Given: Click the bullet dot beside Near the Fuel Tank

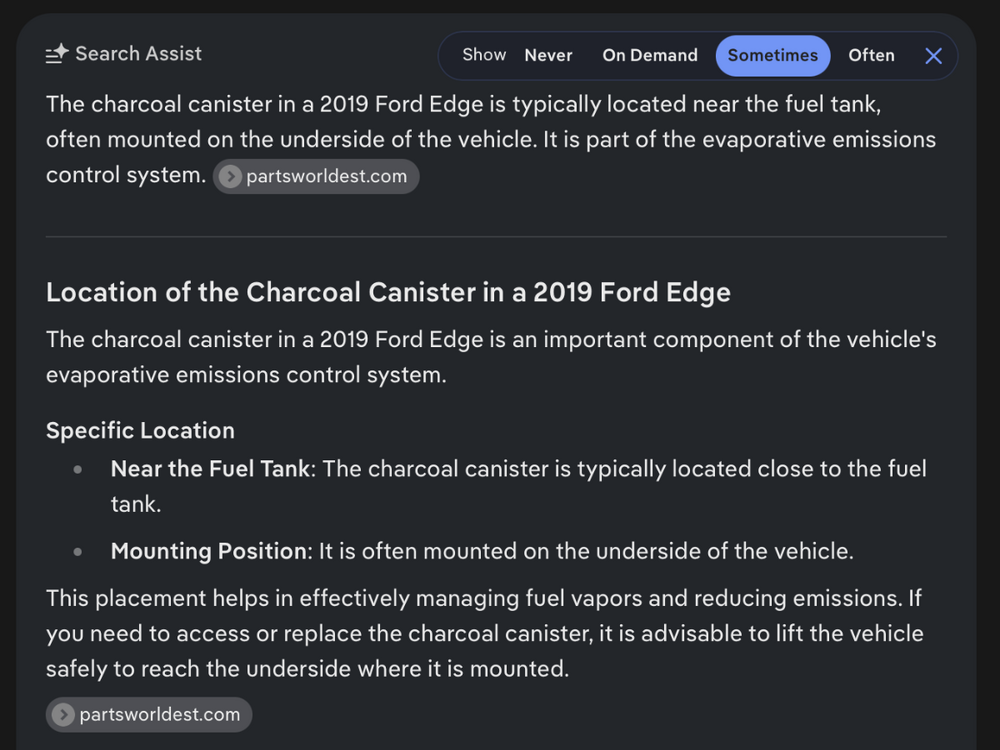Looking at the screenshot, I should (78, 470).
